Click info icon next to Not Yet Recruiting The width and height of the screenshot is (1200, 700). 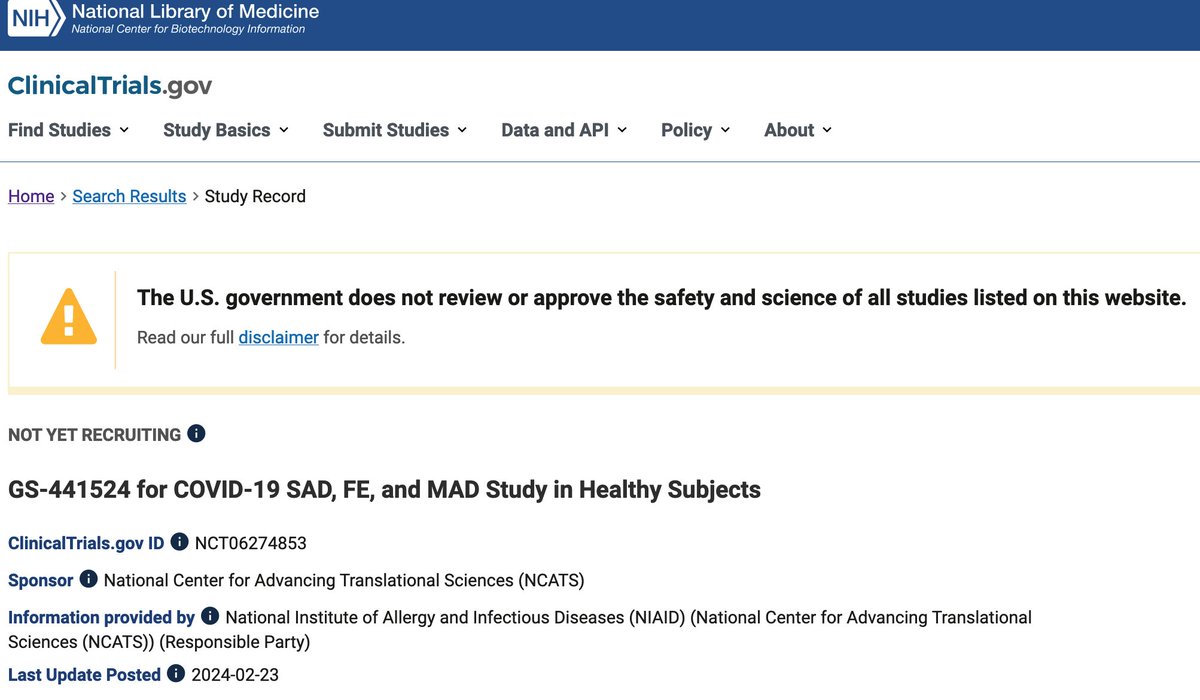coord(197,434)
